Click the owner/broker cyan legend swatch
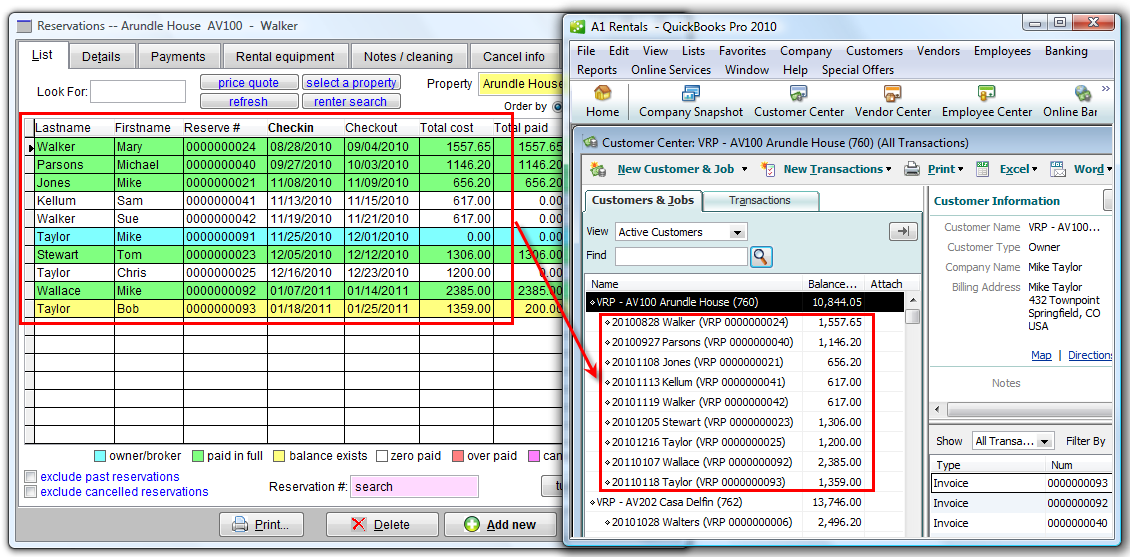 tap(100, 456)
